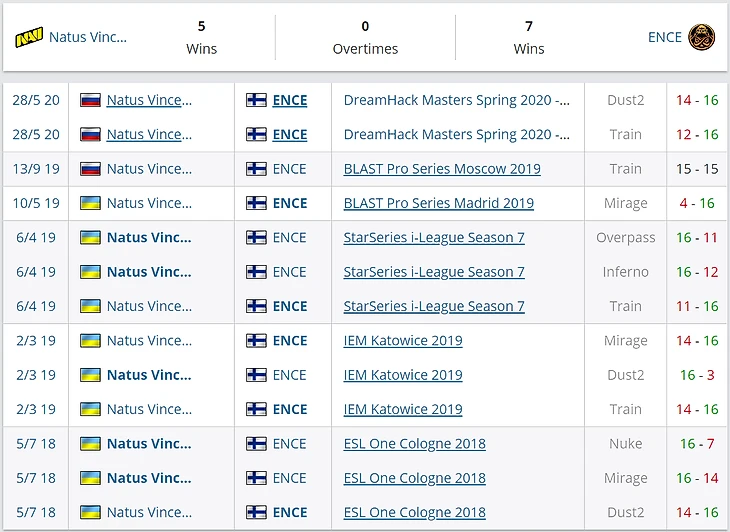Click bold Natus Vinc... in Nuke row

point(149,444)
